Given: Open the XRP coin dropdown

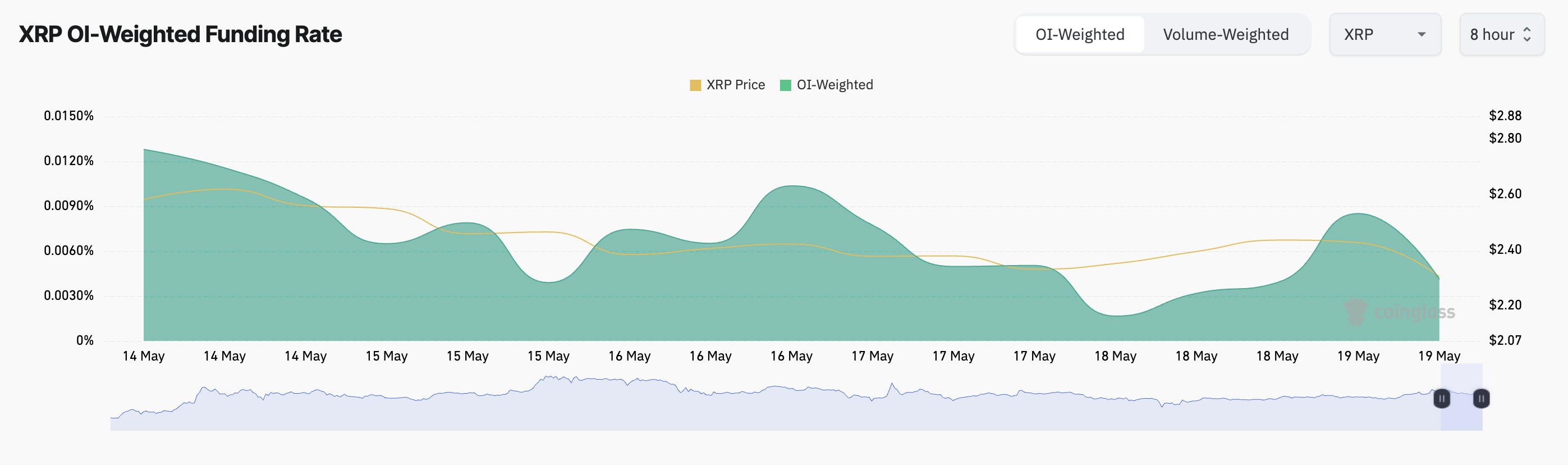Looking at the screenshot, I should 1385,34.
